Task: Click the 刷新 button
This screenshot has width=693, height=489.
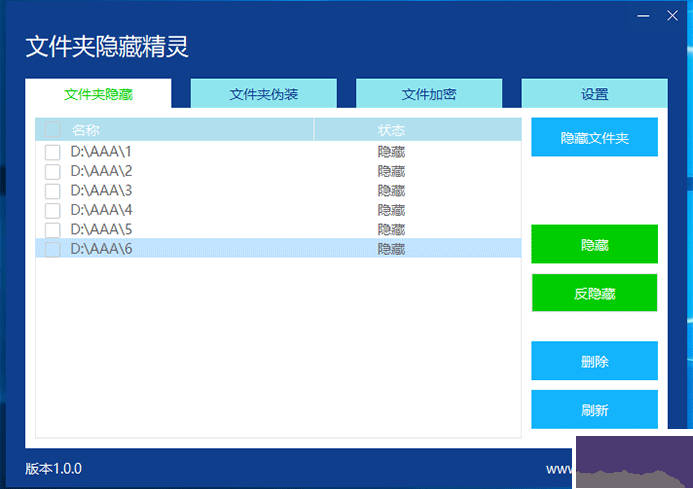Action: pos(594,409)
